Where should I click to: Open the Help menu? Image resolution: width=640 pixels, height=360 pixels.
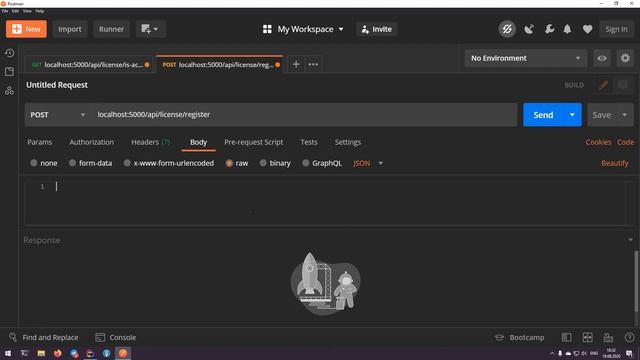(x=40, y=11)
